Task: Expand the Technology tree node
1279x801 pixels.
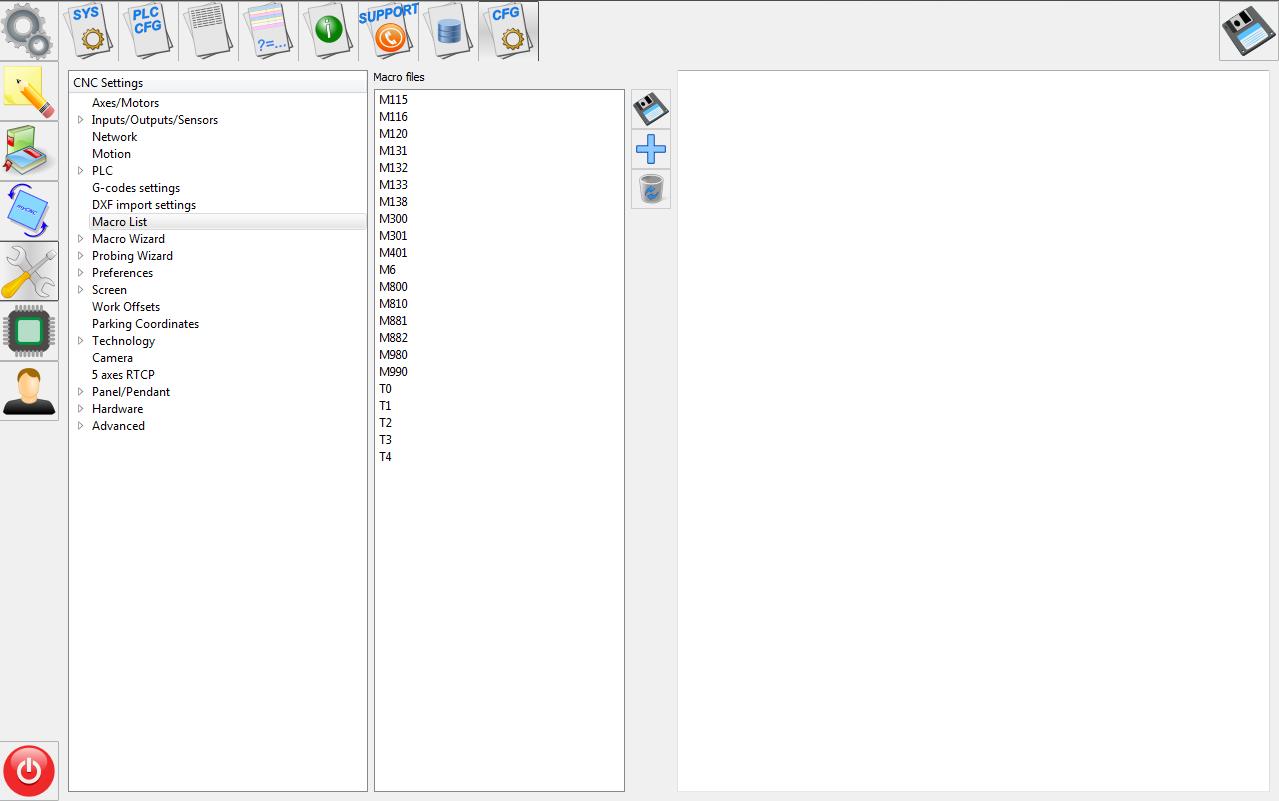Action: 81,341
